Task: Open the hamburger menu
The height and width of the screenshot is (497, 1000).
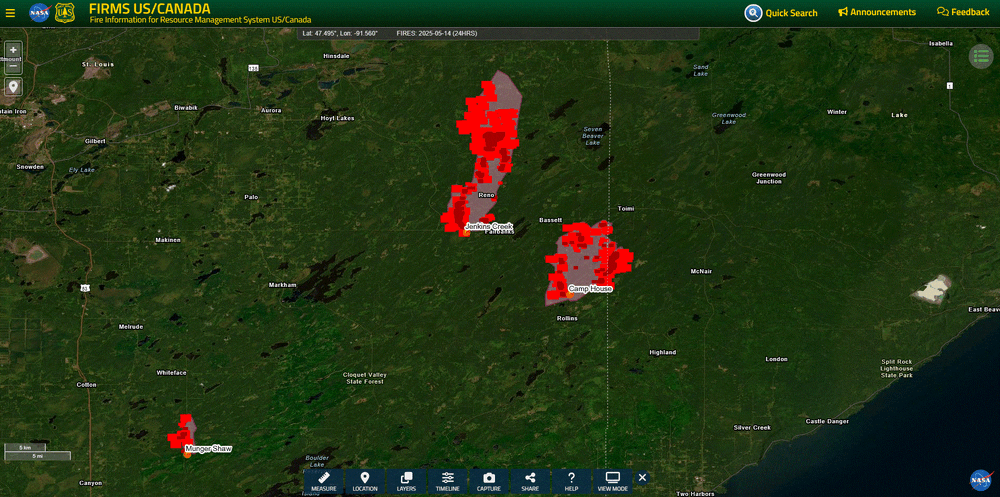Action: tap(10, 13)
